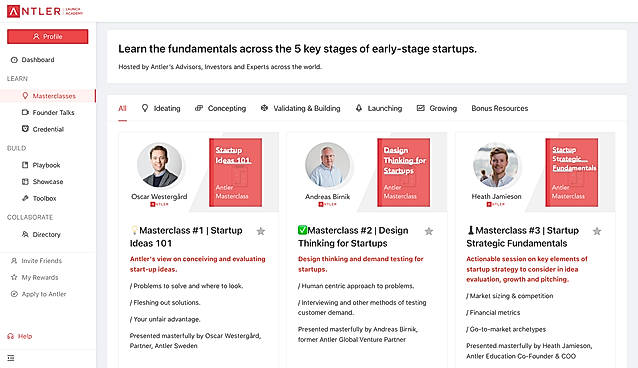Follow the Apply to Antler link
Viewport: 638px width, 368px height.
point(38,294)
